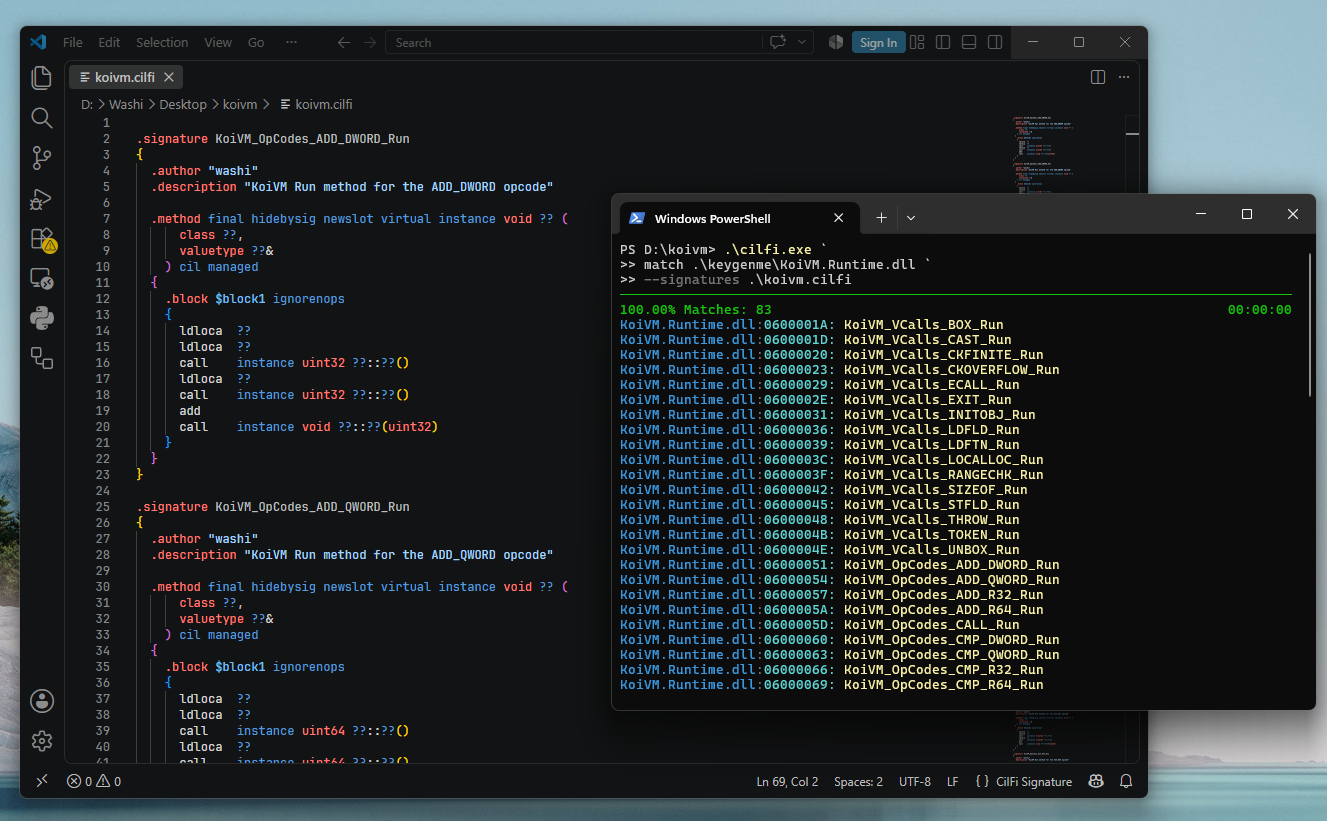Open the Spaces: 2 indentation picker
The height and width of the screenshot is (821, 1327).
click(x=858, y=781)
